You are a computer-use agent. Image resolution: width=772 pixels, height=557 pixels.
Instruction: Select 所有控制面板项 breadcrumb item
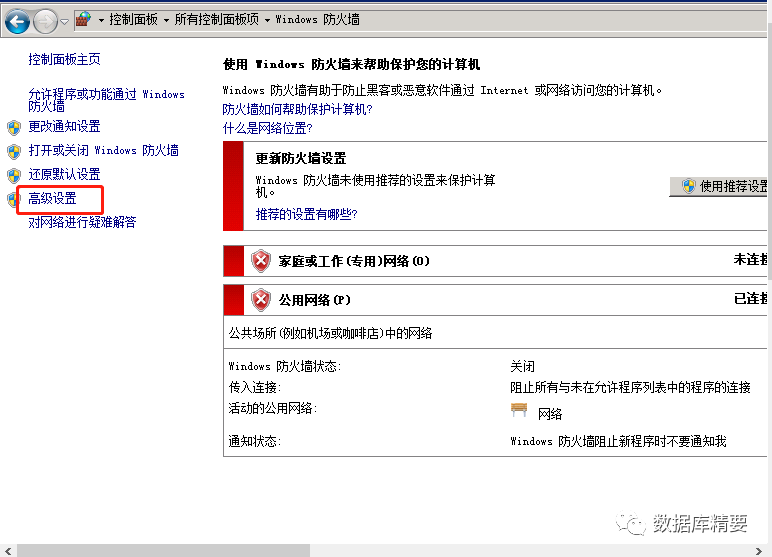[217, 20]
